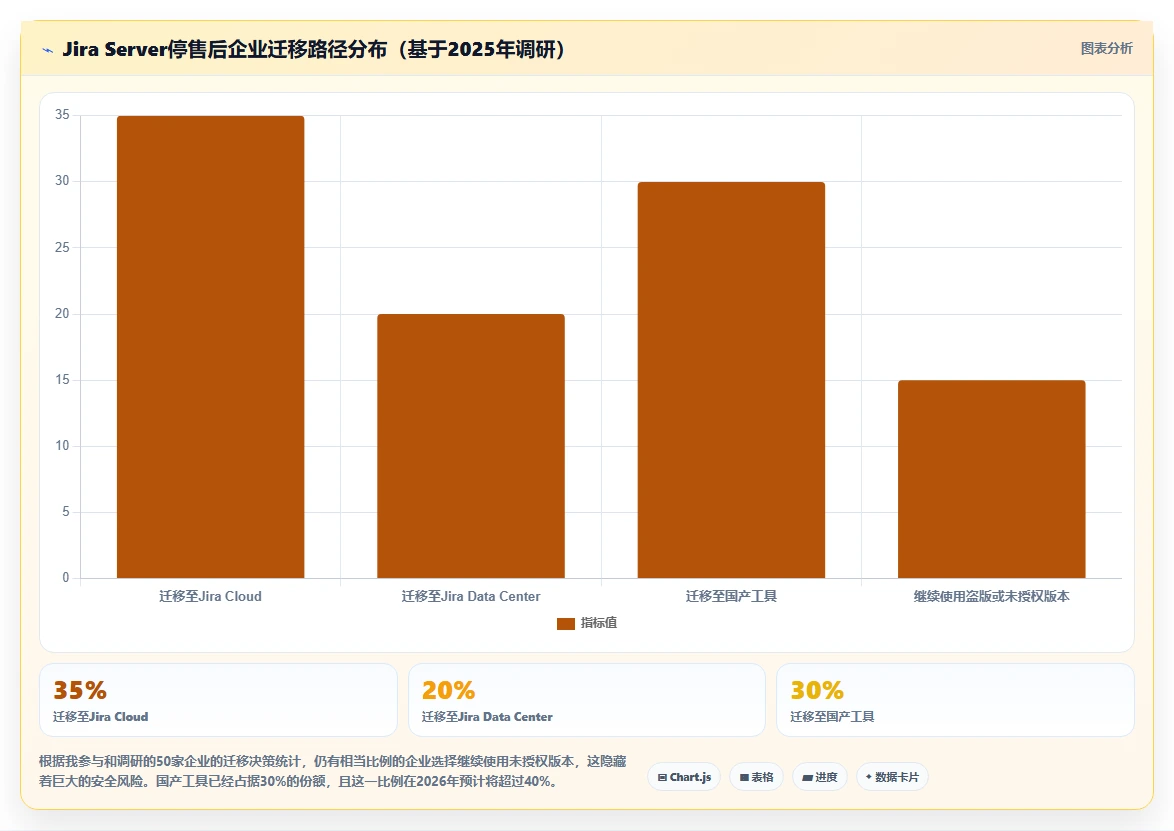The width and height of the screenshot is (1174, 831).
Task: Open the 20% 迁移至Jira Data Center card
Action: coord(587,700)
